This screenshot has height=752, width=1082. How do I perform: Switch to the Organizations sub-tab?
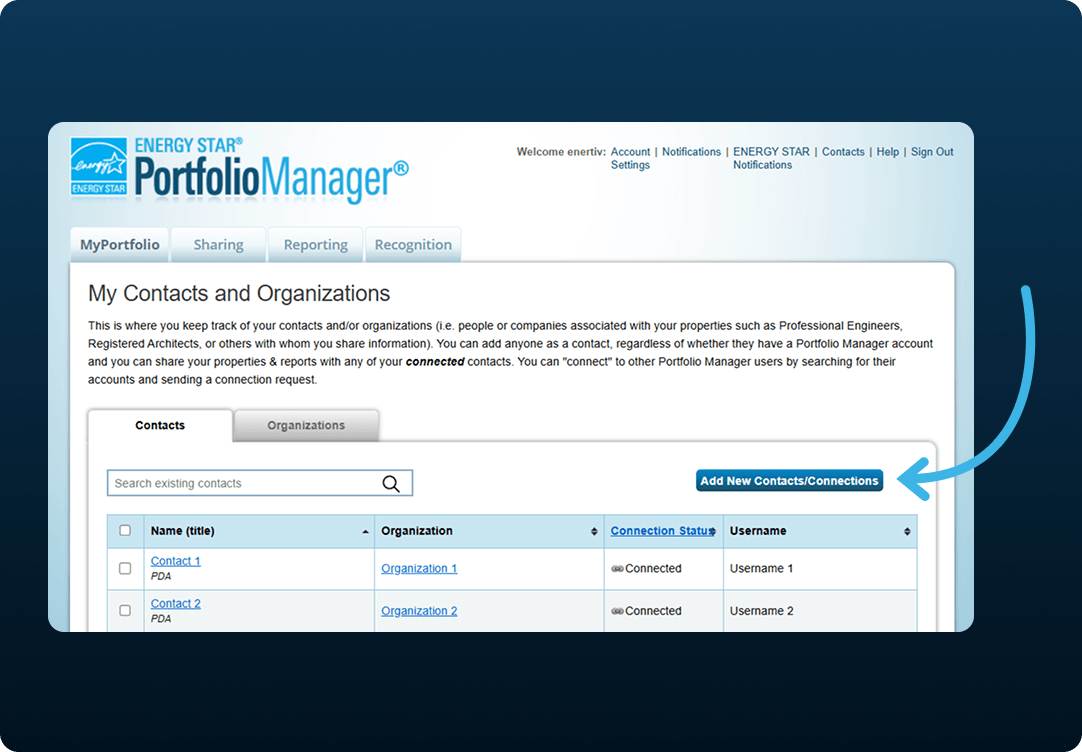tap(306, 425)
